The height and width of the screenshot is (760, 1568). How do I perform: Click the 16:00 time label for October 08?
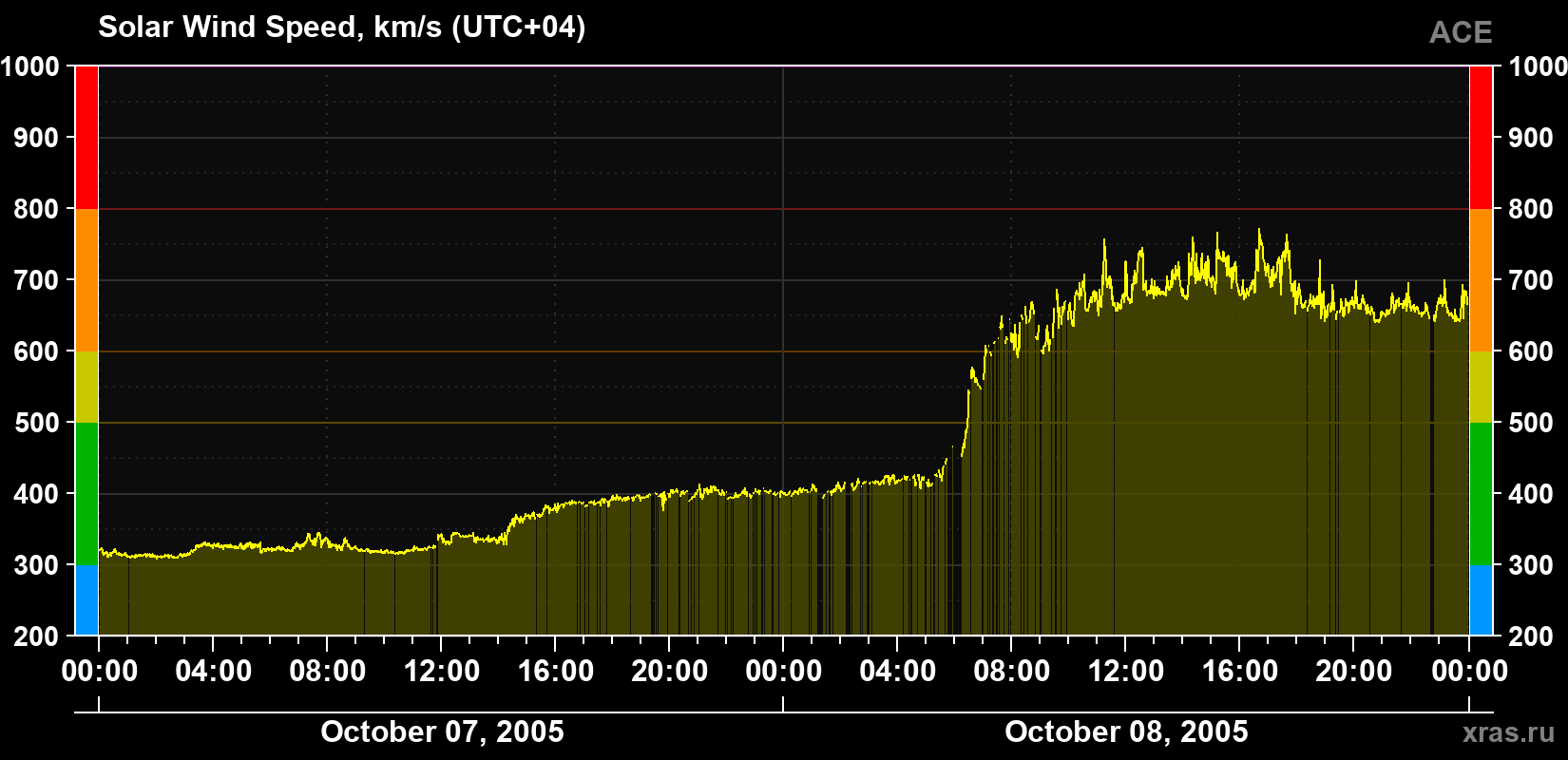coord(1240,671)
